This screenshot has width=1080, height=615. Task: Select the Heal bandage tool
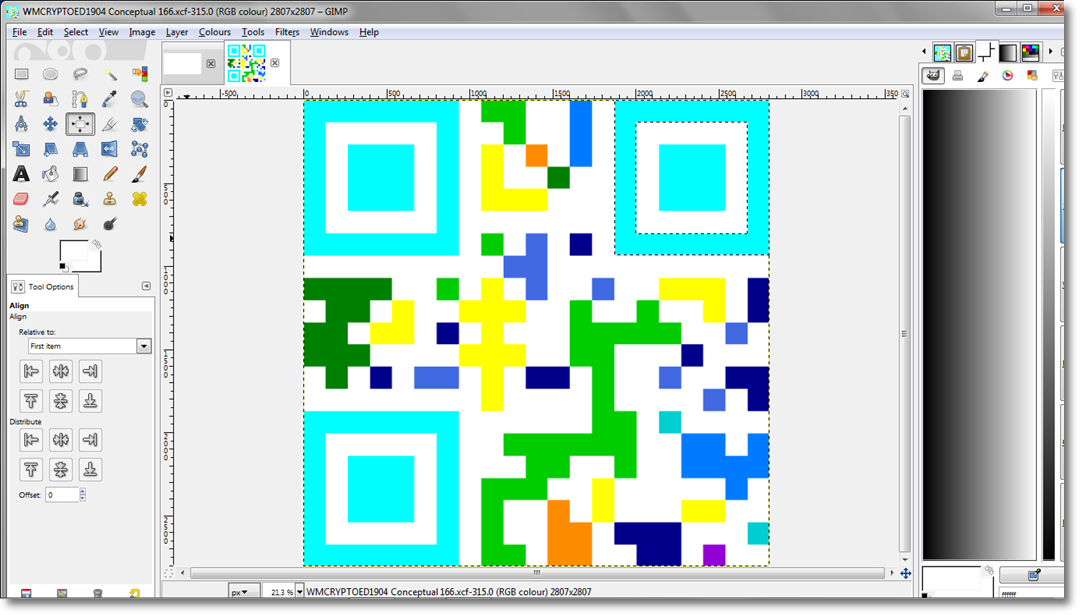coord(140,199)
